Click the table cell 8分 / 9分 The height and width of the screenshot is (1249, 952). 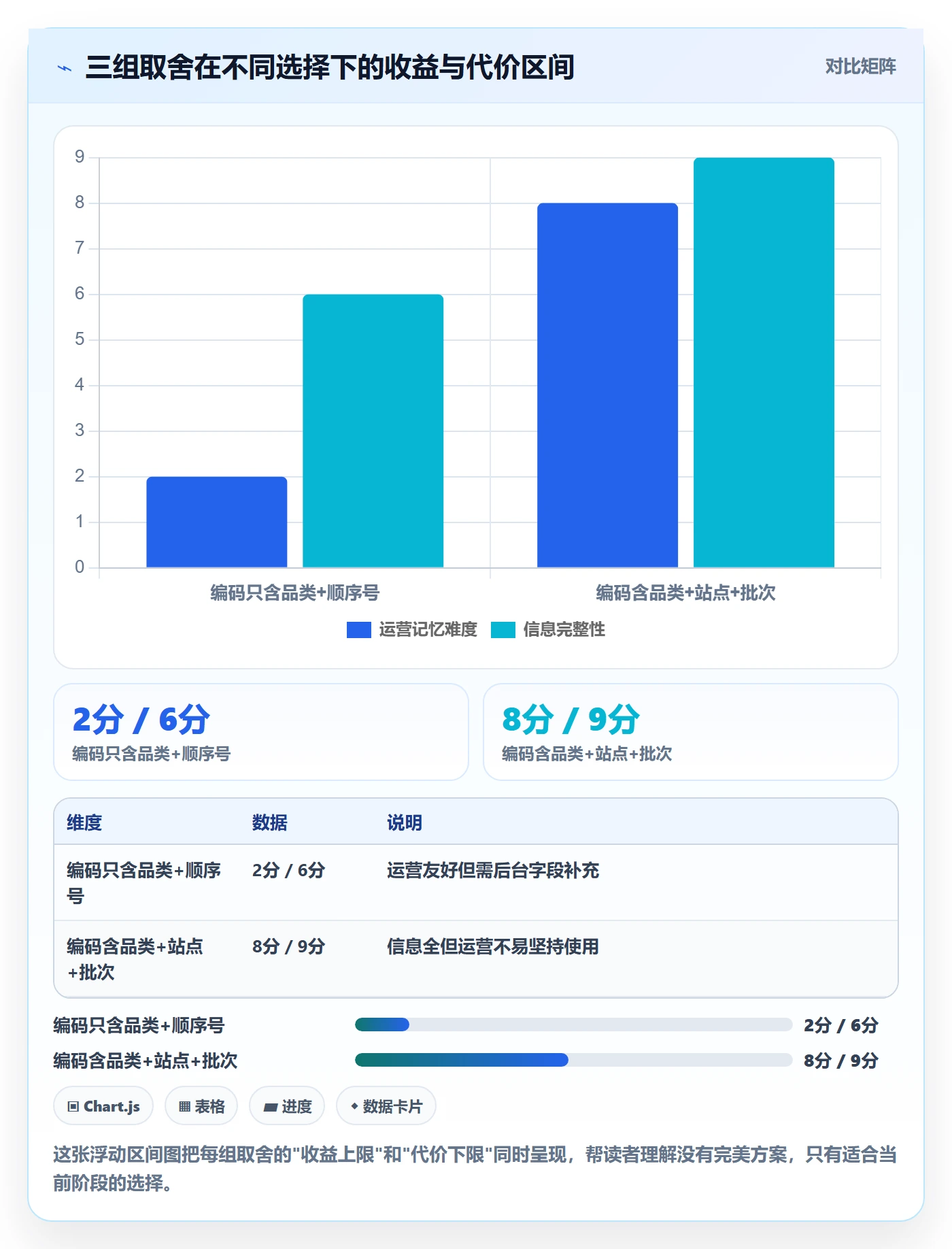(289, 947)
